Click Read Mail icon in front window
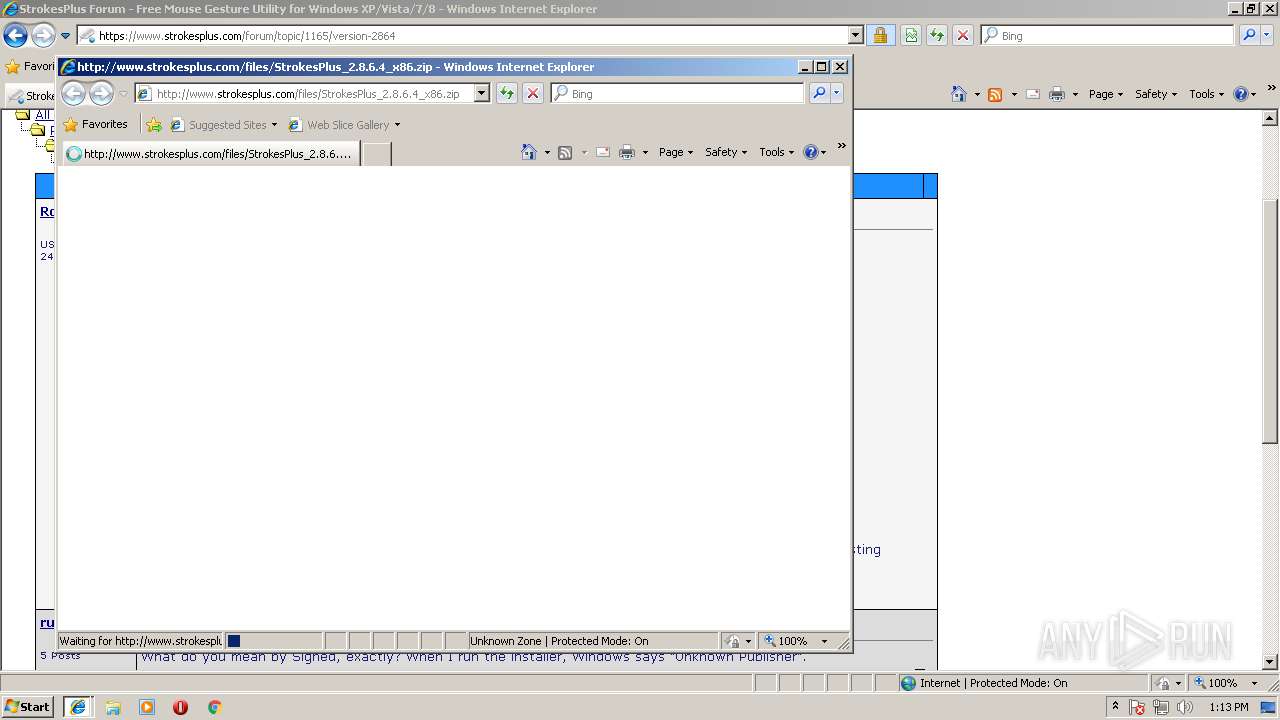This screenshot has height=720, width=1280. [603, 152]
